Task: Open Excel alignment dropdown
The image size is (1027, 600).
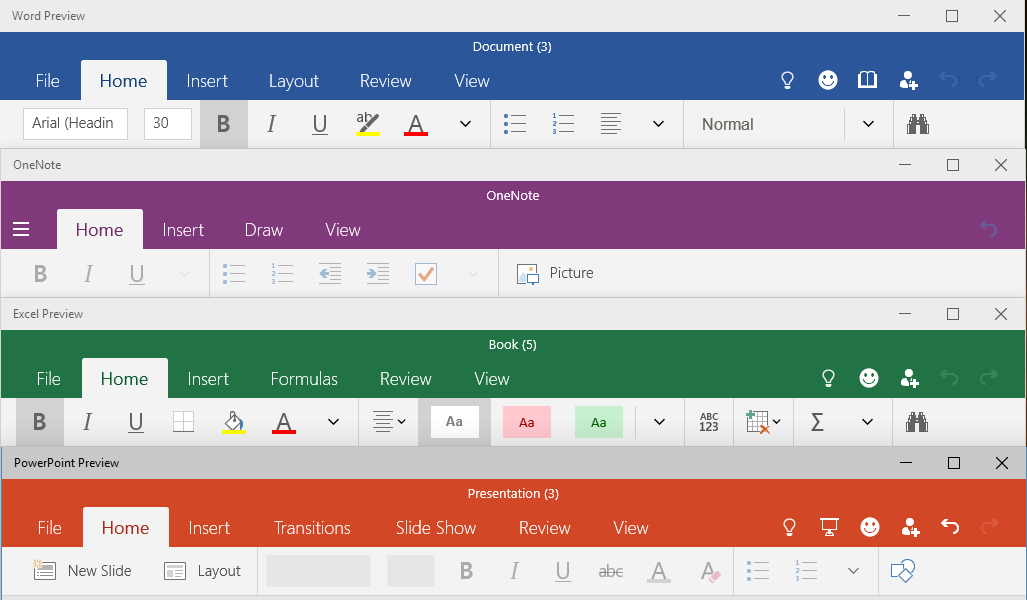Action: [388, 422]
